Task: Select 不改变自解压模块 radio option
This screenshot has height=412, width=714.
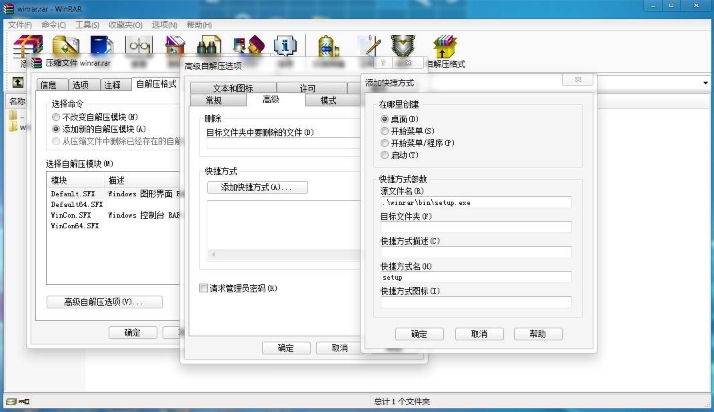Action: pyautogui.click(x=56, y=117)
